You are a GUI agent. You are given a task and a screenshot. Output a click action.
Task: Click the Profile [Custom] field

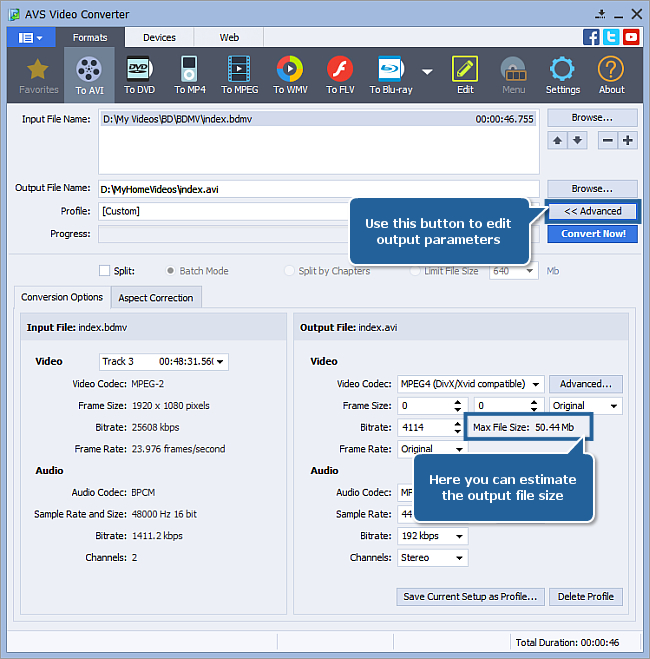click(225, 211)
